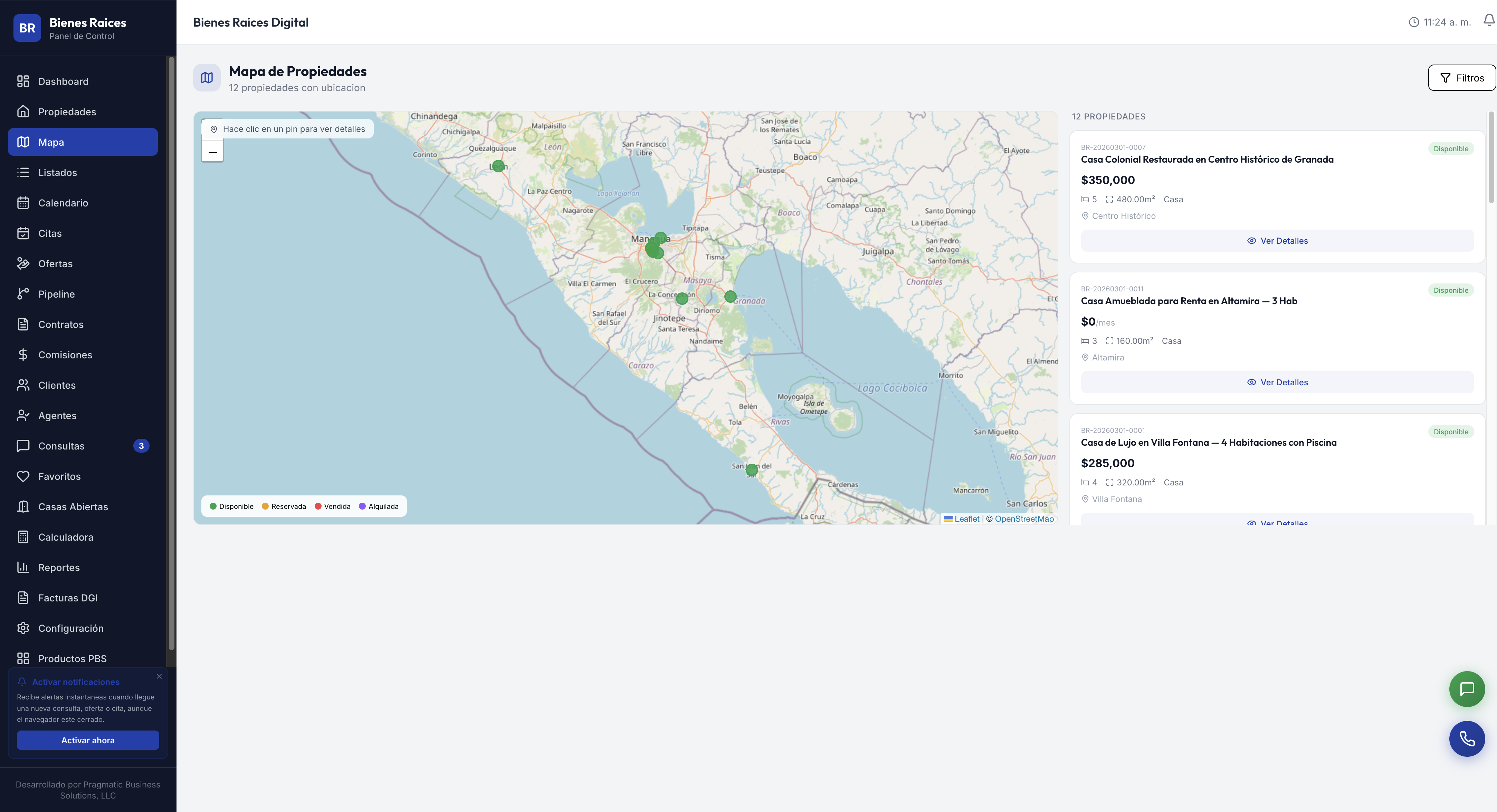View details of Casa Colonial Restaurada

(1277, 241)
